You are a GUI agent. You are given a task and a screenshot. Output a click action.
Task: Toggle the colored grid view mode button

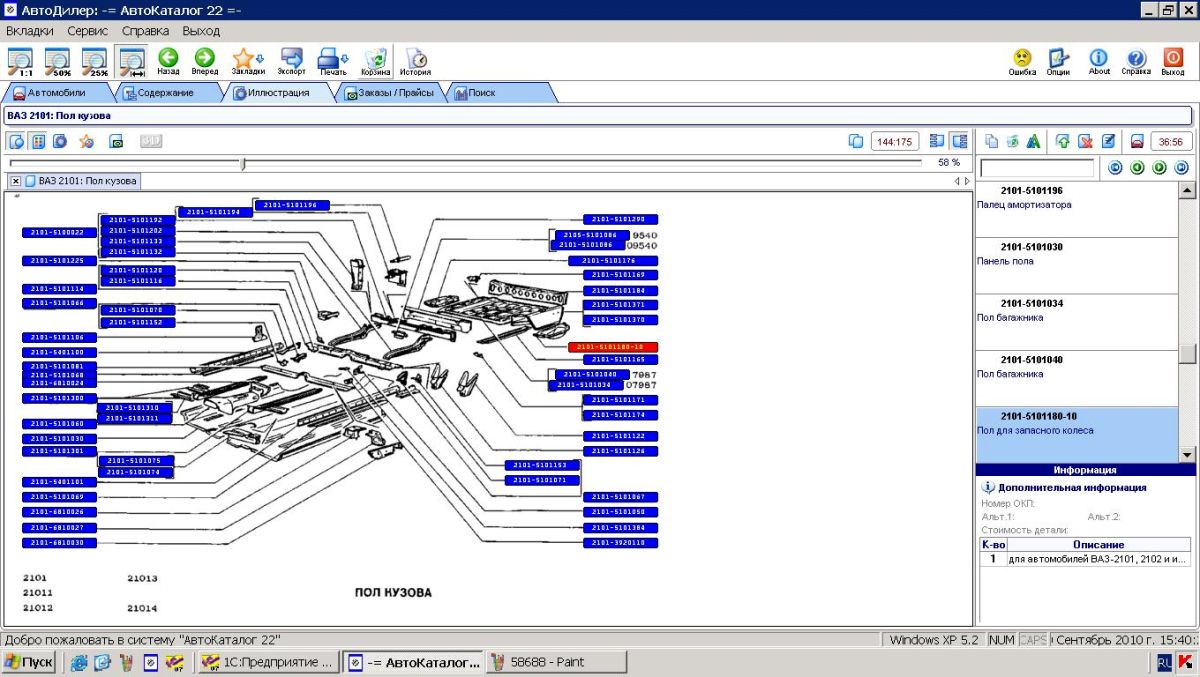[38, 141]
